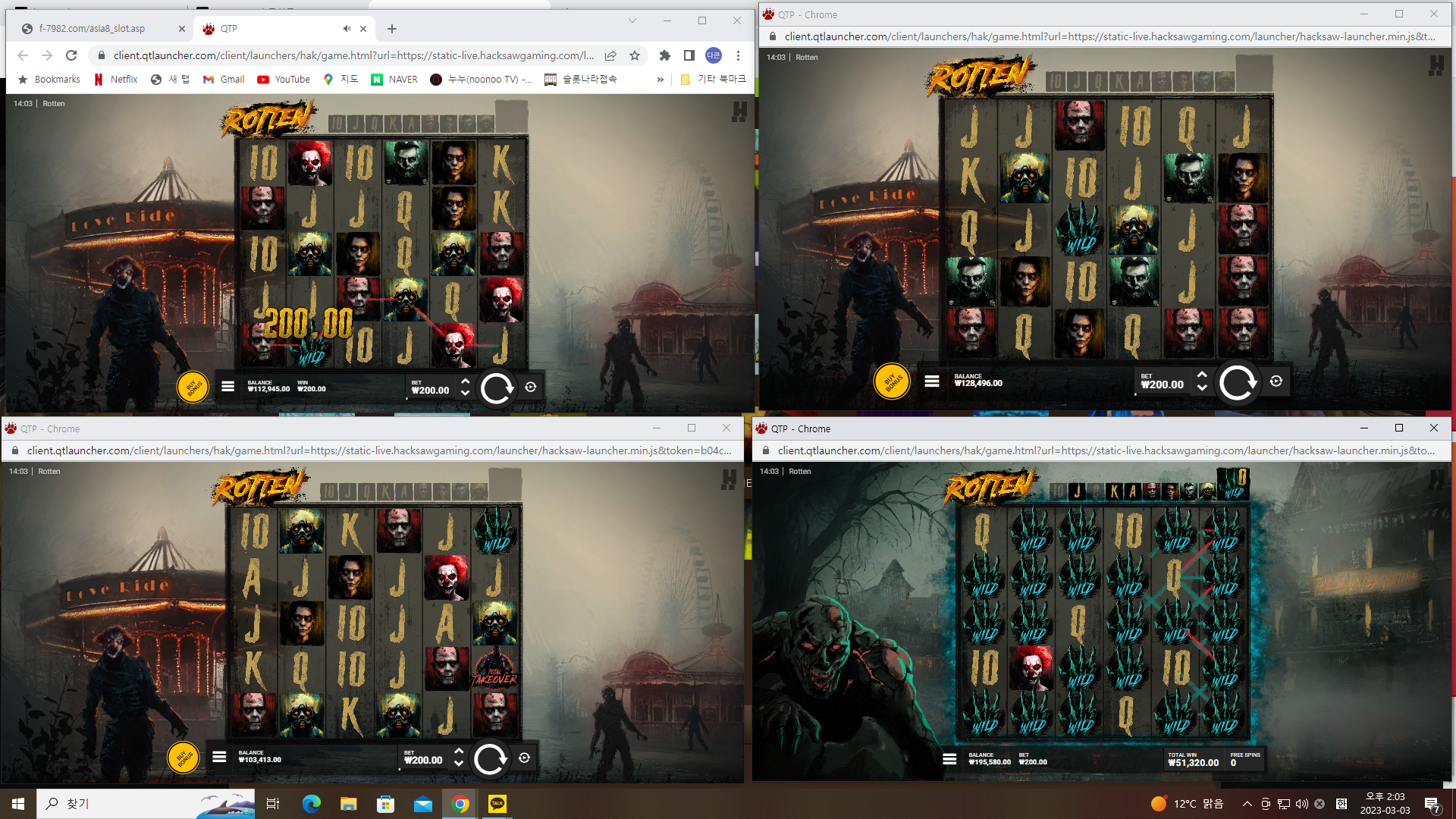Open the Mail app from the taskbar
1456x819 pixels.
pos(422,804)
